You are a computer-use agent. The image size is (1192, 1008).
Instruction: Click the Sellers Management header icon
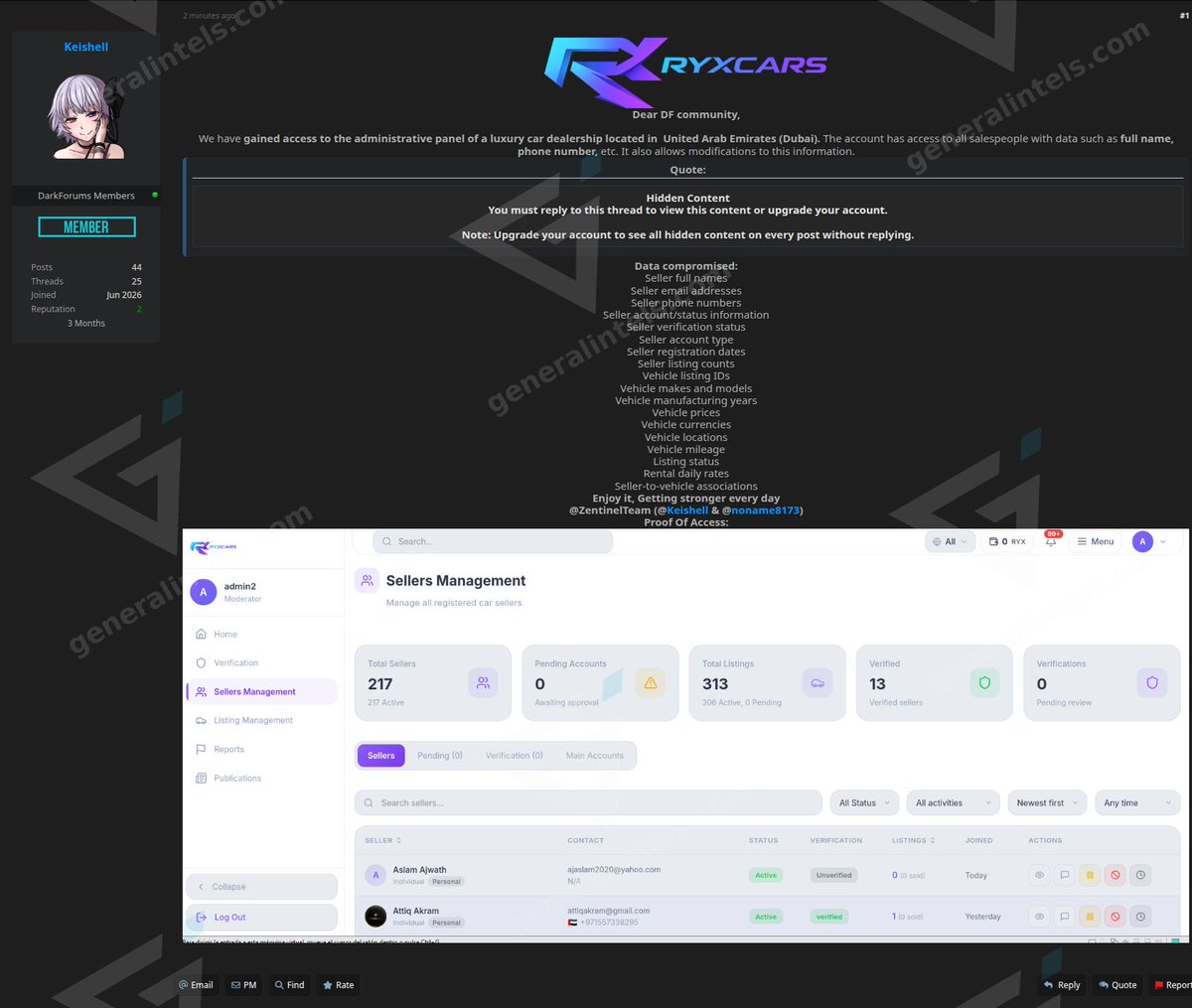tap(367, 581)
